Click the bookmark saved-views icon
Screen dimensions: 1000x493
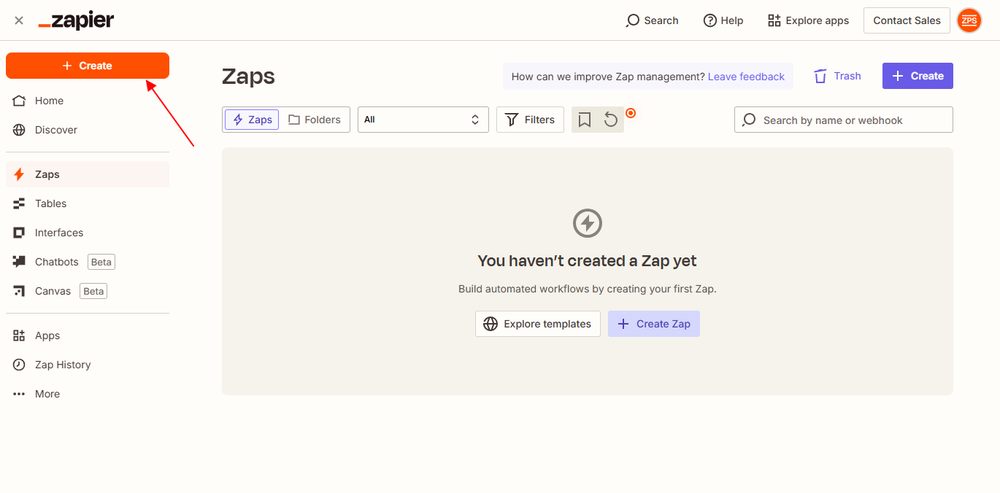(584, 120)
